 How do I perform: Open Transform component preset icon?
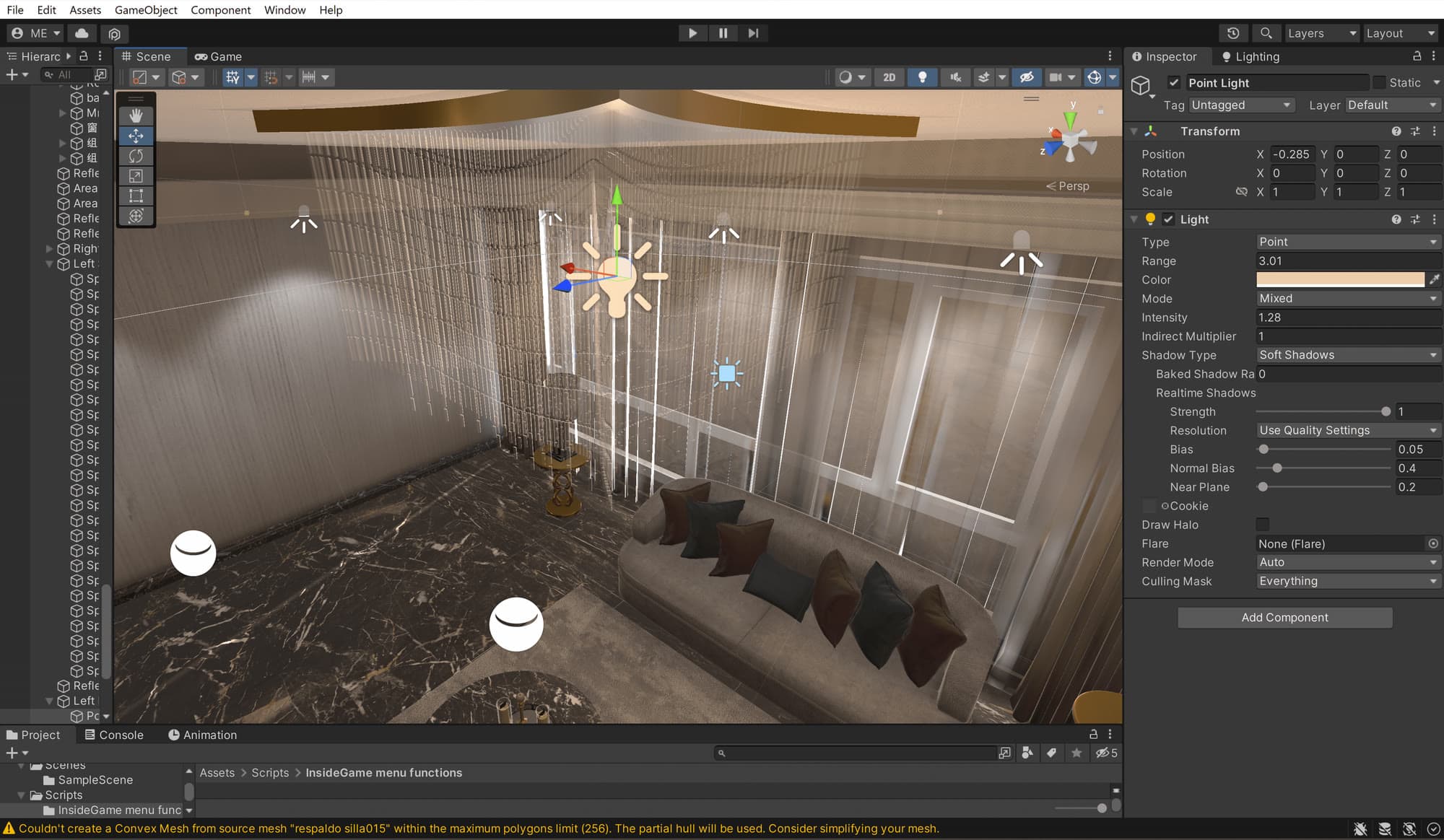click(x=1415, y=131)
